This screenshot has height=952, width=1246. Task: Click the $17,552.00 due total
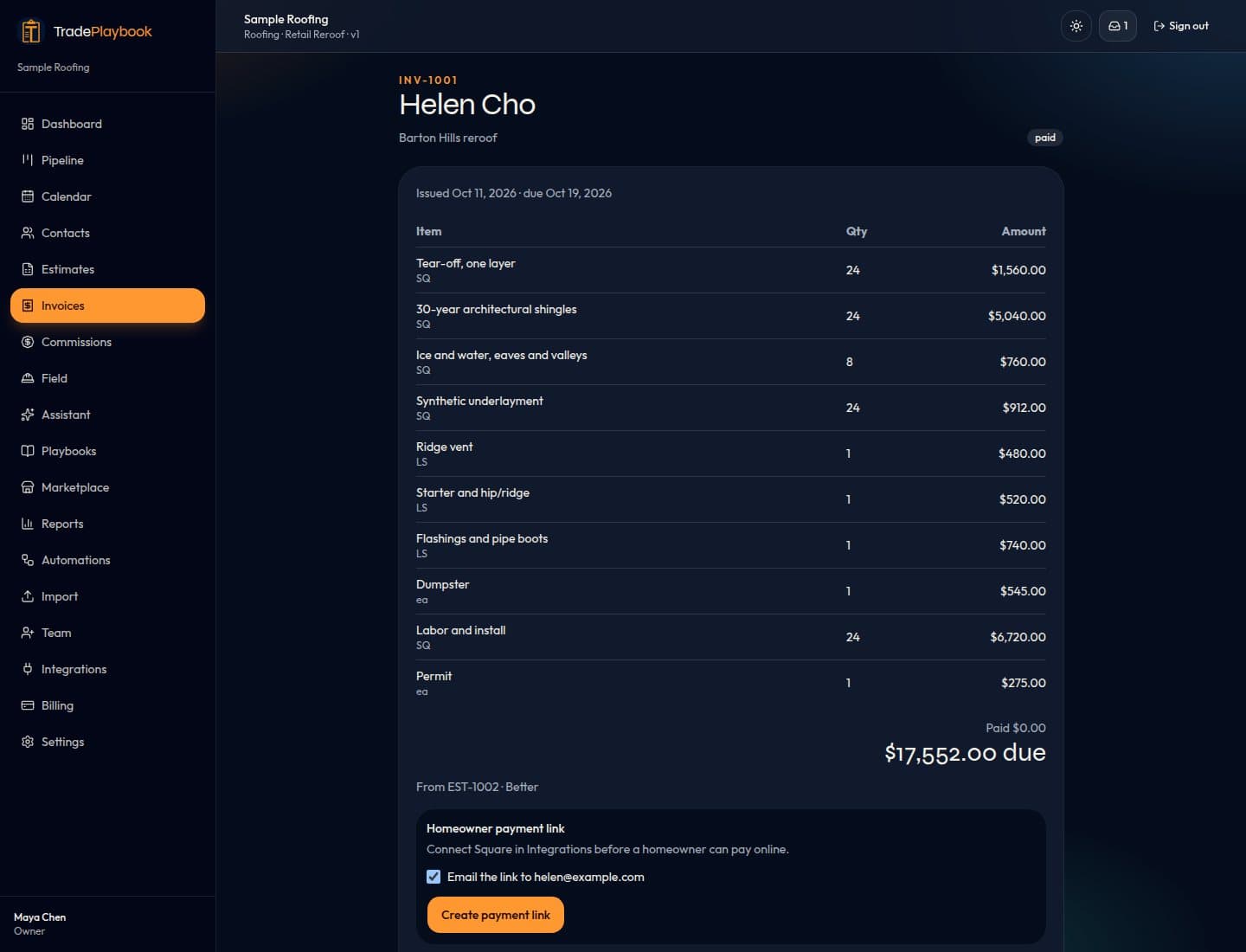coord(965,753)
